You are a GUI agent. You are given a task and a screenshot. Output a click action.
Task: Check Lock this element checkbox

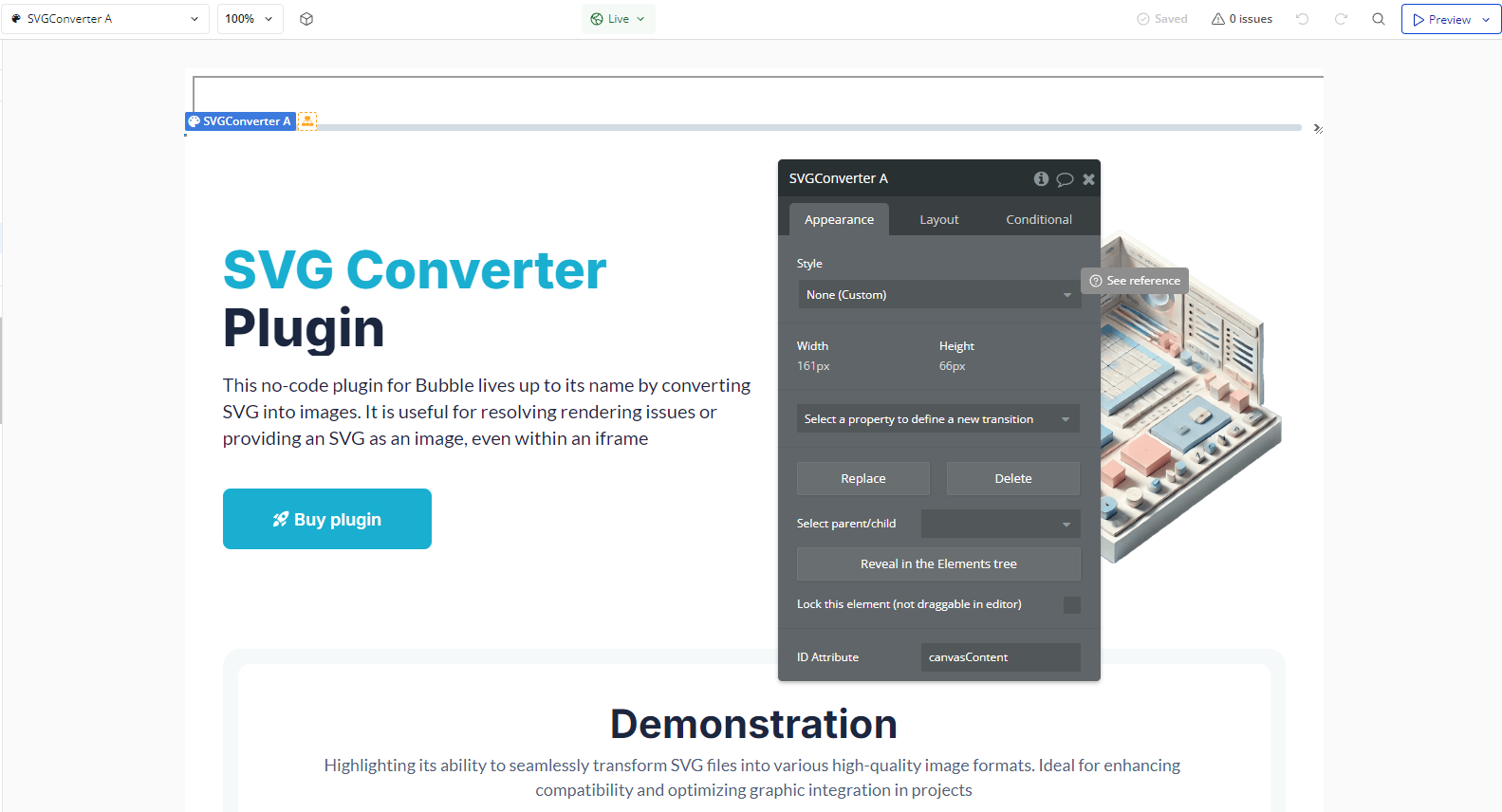pyautogui.click(x=1071, y=605)
